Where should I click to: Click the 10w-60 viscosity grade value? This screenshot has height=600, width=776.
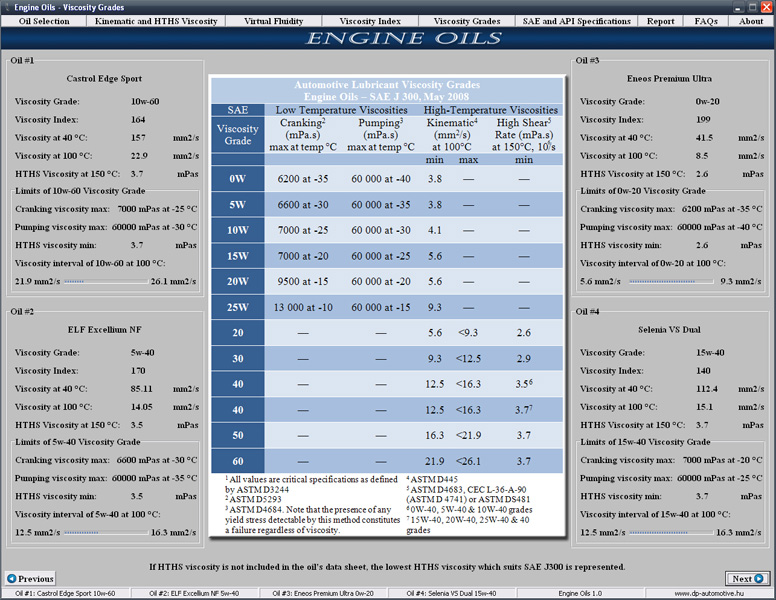[145, 101]
